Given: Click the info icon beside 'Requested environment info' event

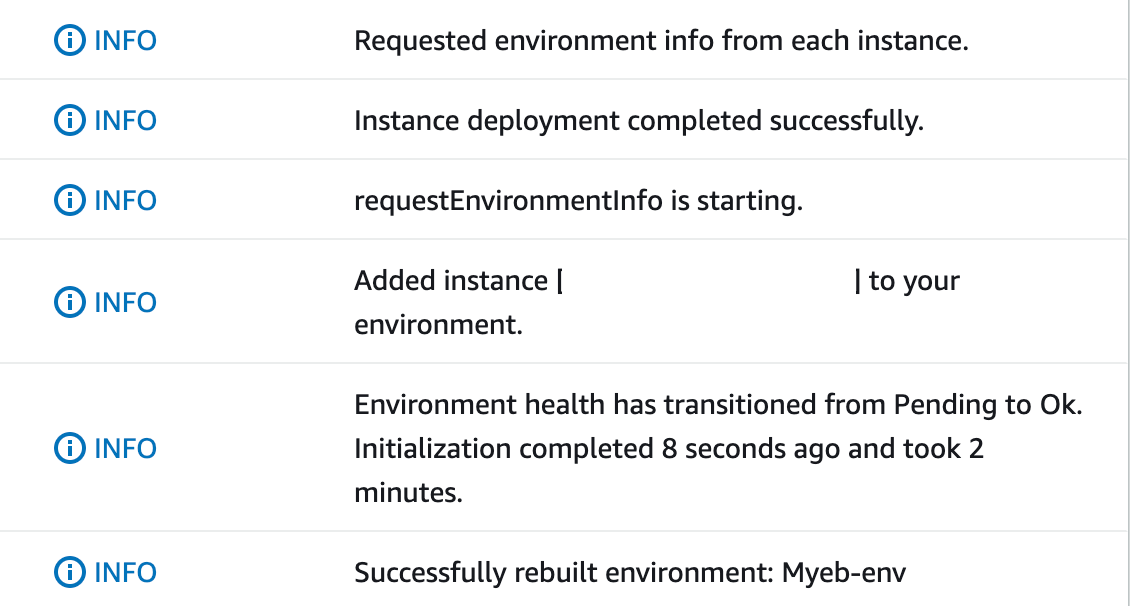Looking at the screenshot, I should (x=69, y=41).
